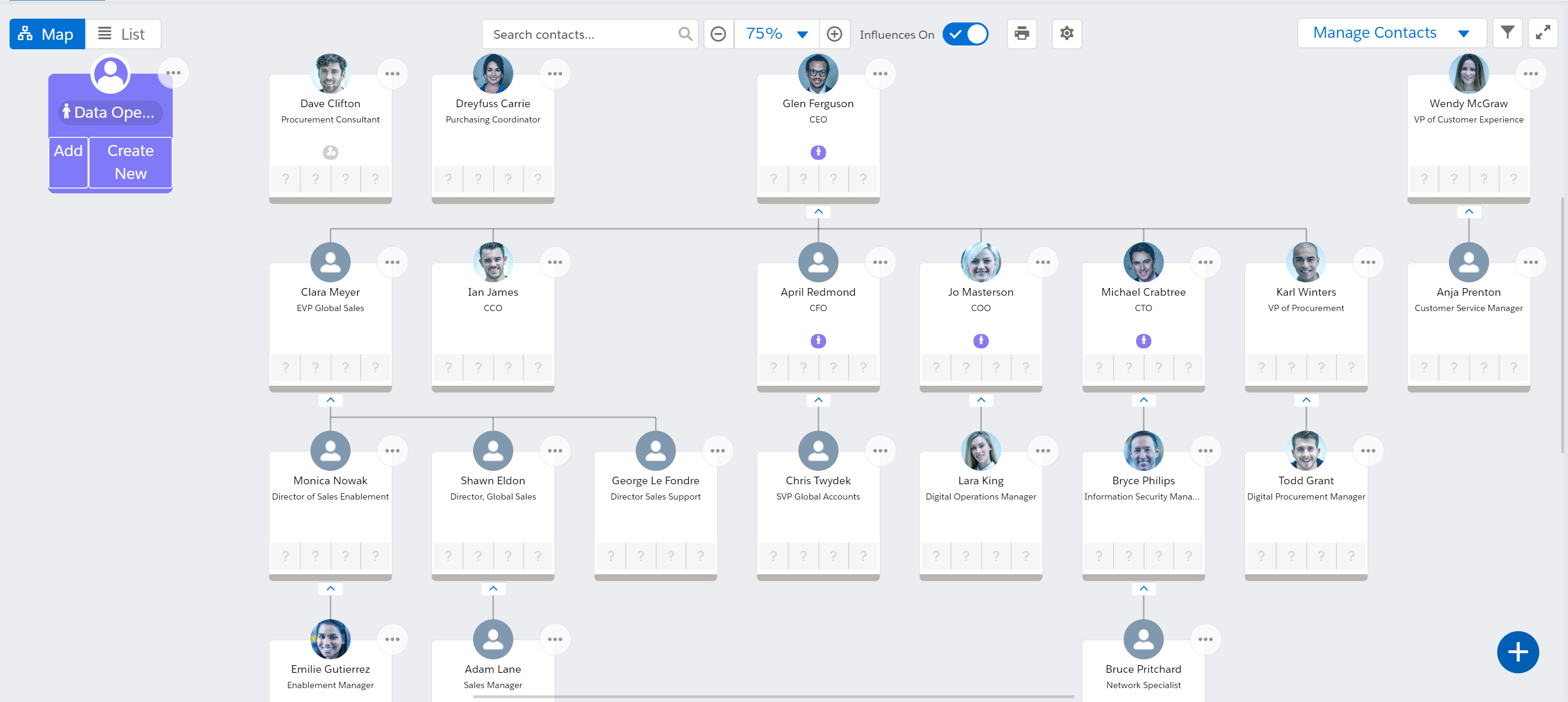
Task: Open Clara Meyer's card options menu
Action: tap(392, 262)
